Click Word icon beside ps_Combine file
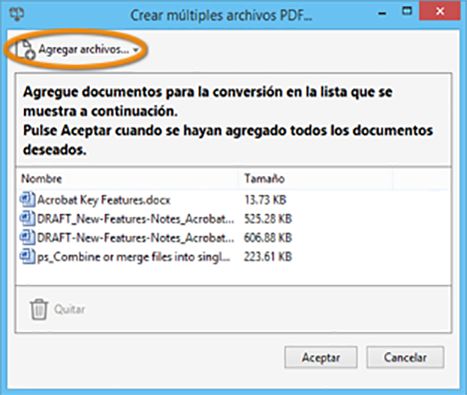Viewport: 467px width, 395px height. 27,257
